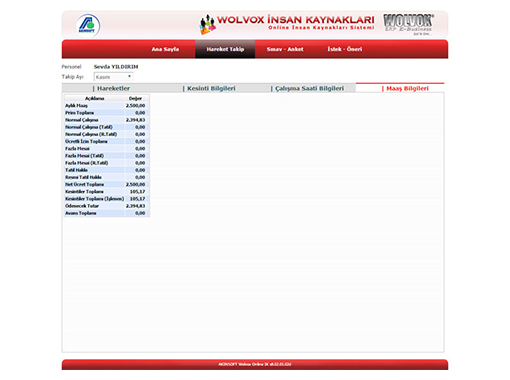
Task: Click the WOLVOX ERP E-Business logo
Action: pos(408,24)
